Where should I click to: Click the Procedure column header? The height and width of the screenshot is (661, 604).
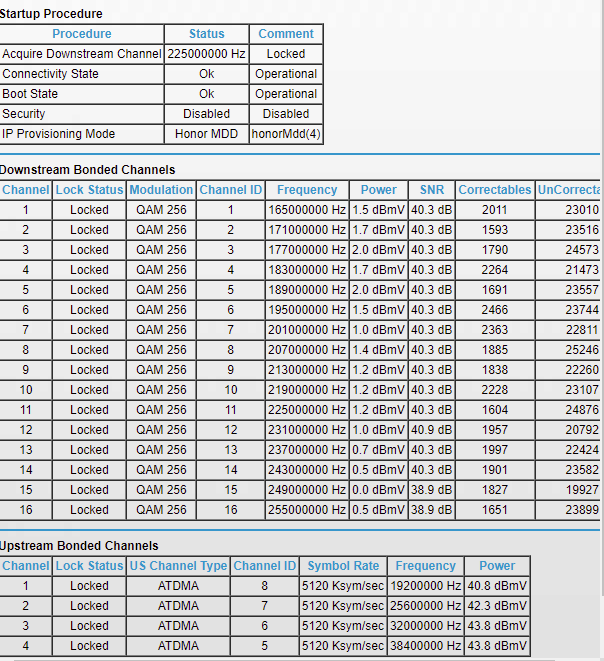[82, 34]
